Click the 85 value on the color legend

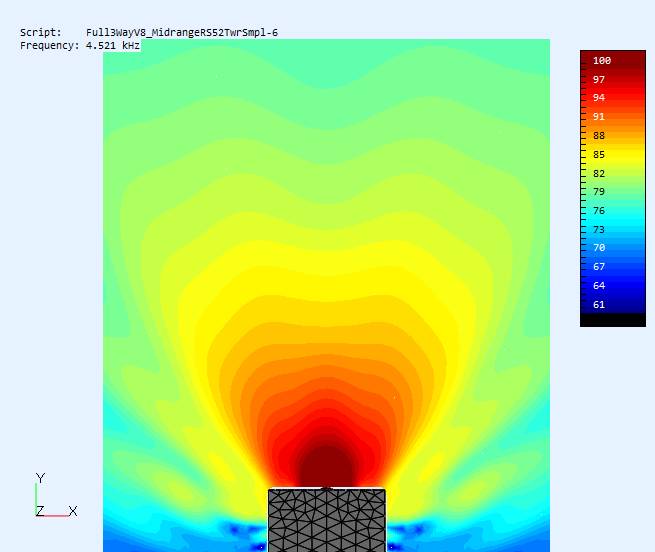[x=599, y=155]
